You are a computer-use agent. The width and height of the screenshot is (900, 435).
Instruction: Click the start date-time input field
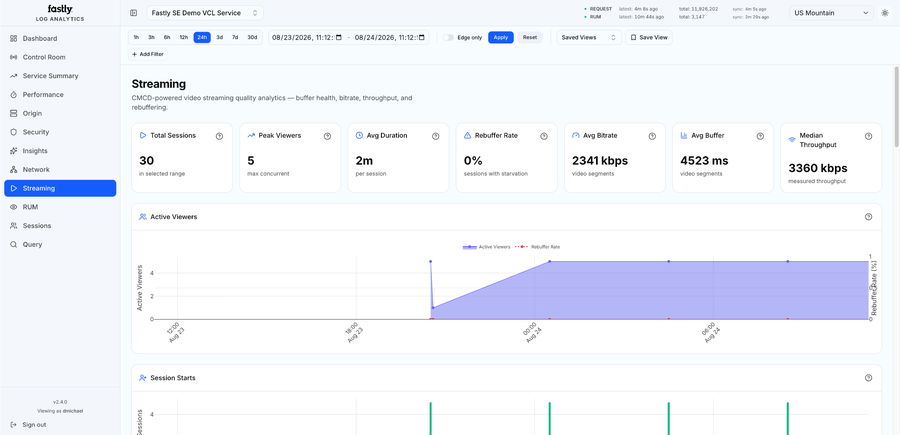click(x=307, y=37)
